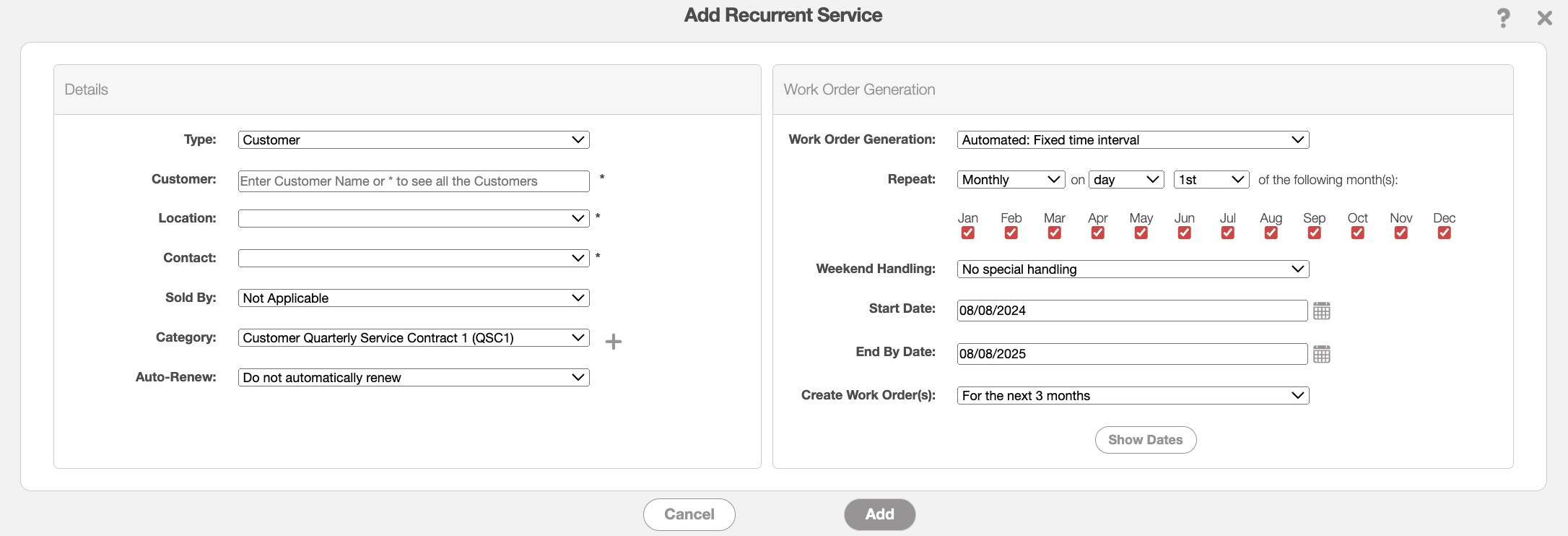
Task: Open the Work Order Generation dropdown
Action: [1132, 140]
